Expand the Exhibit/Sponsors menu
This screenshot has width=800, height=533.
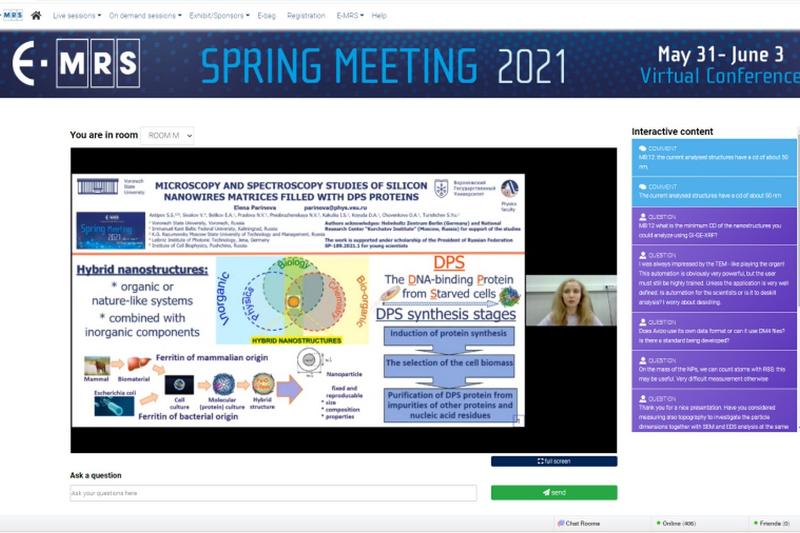219,16
